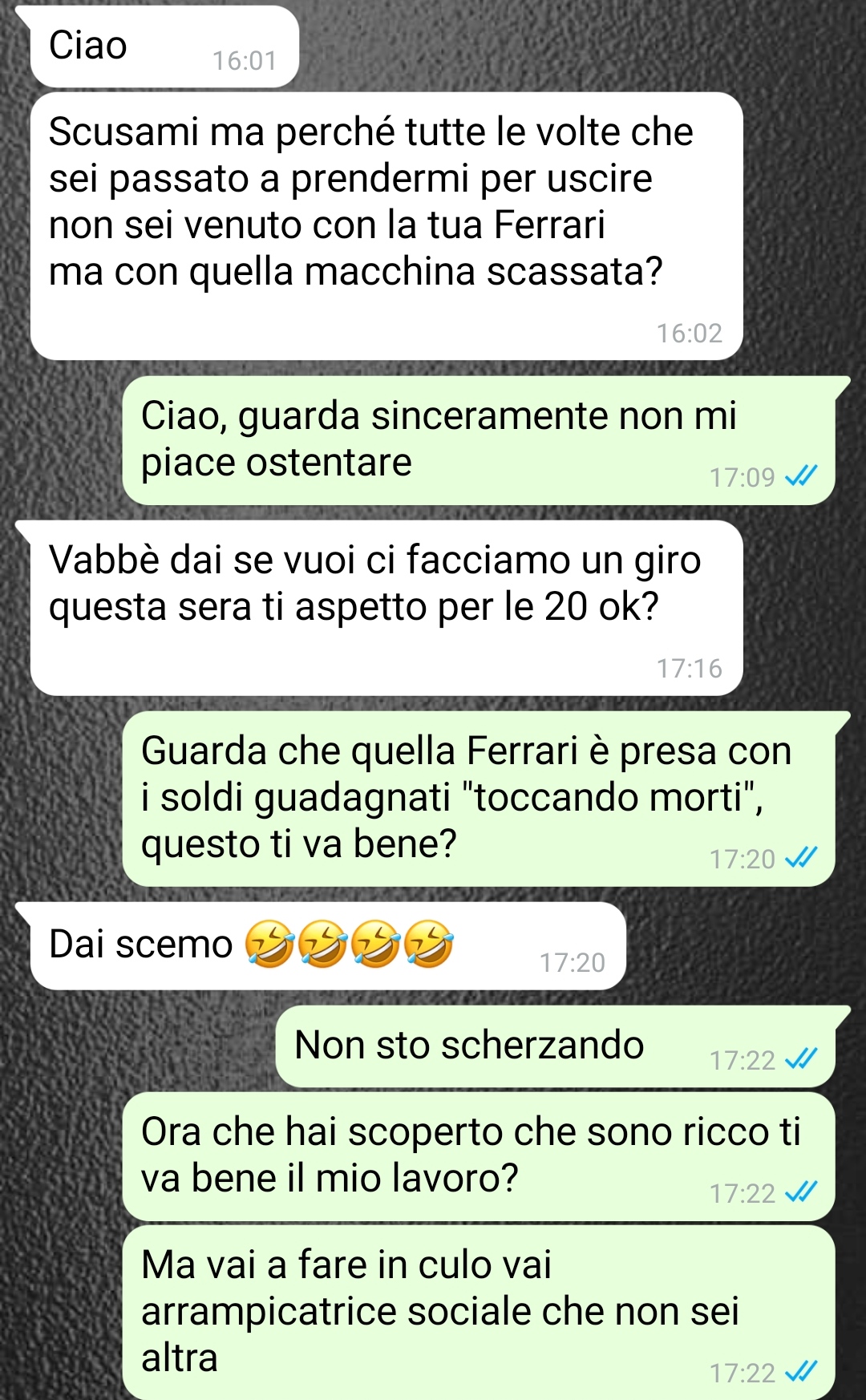
Task: Click the 17:16 timestamp on the received message
Action: 690,668
